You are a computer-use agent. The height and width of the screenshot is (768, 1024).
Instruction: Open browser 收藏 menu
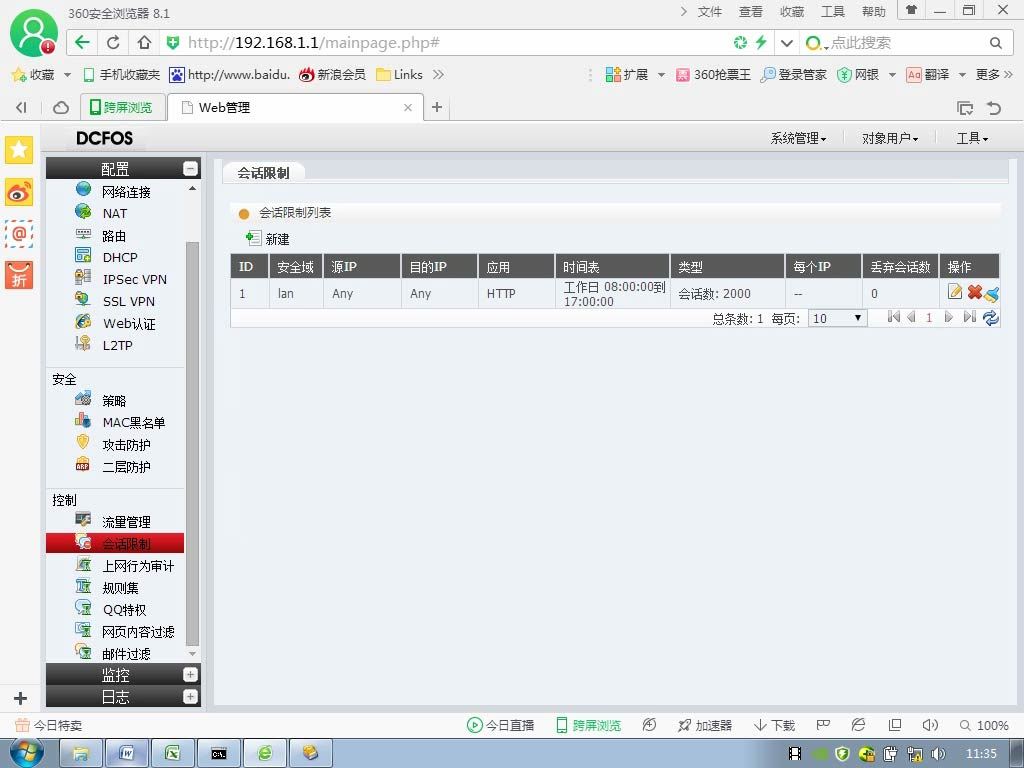(792, 11)
